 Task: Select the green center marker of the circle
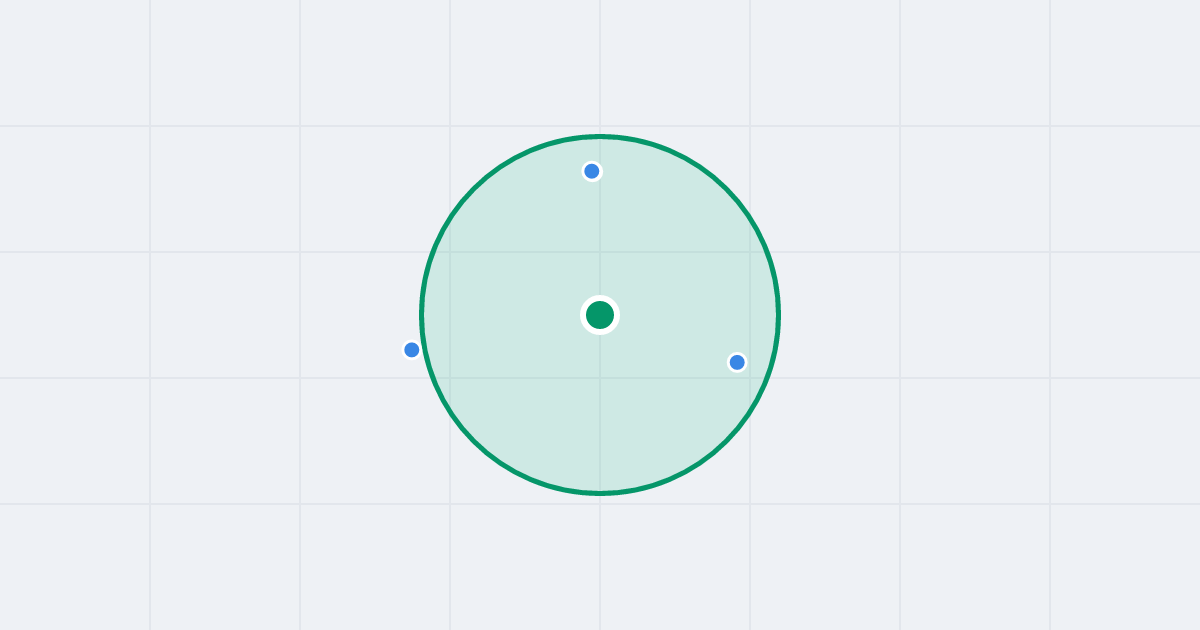(x=600, y=315)
